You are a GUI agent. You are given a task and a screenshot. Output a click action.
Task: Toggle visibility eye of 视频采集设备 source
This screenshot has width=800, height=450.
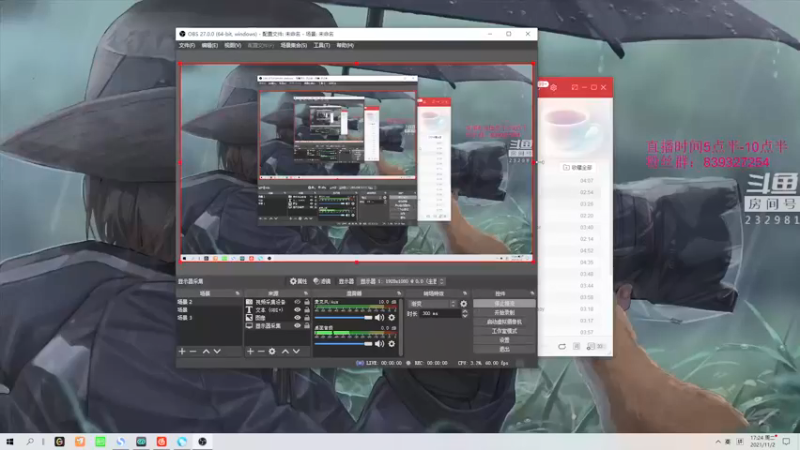coord(297,302)
